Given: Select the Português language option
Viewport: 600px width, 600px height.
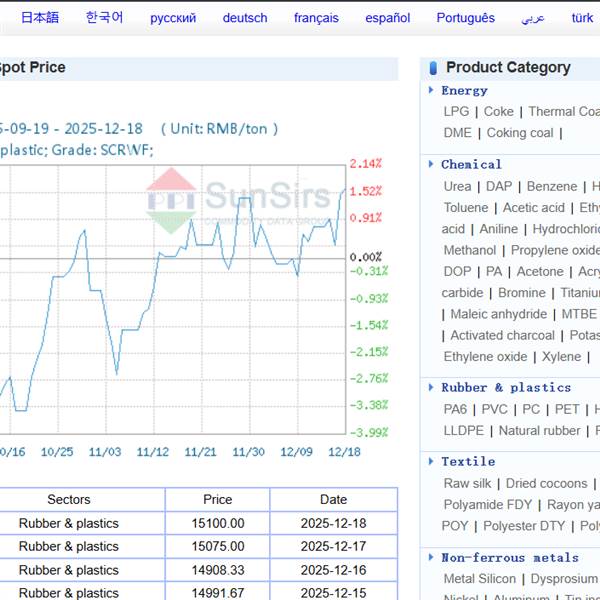Looking at the screenshot, I should pyautogui.click(x=465, y=18).
